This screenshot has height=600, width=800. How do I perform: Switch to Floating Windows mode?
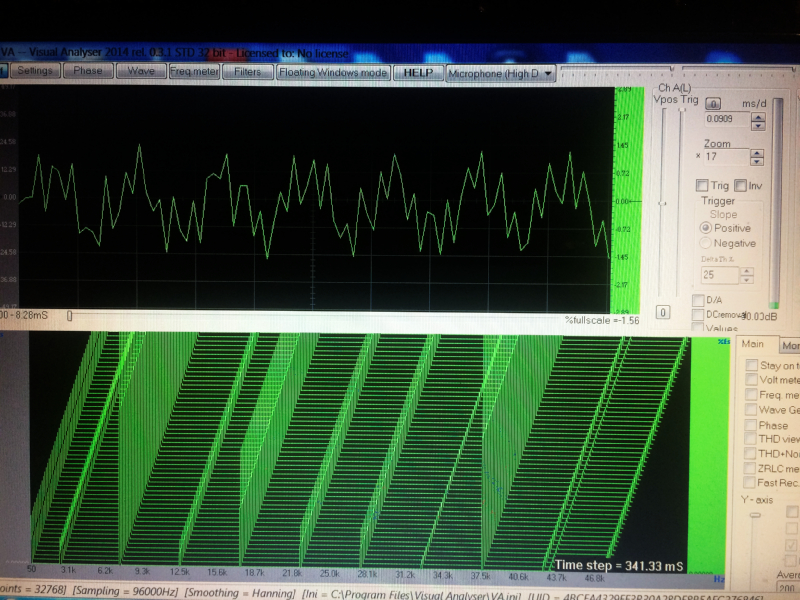[332, 72]
